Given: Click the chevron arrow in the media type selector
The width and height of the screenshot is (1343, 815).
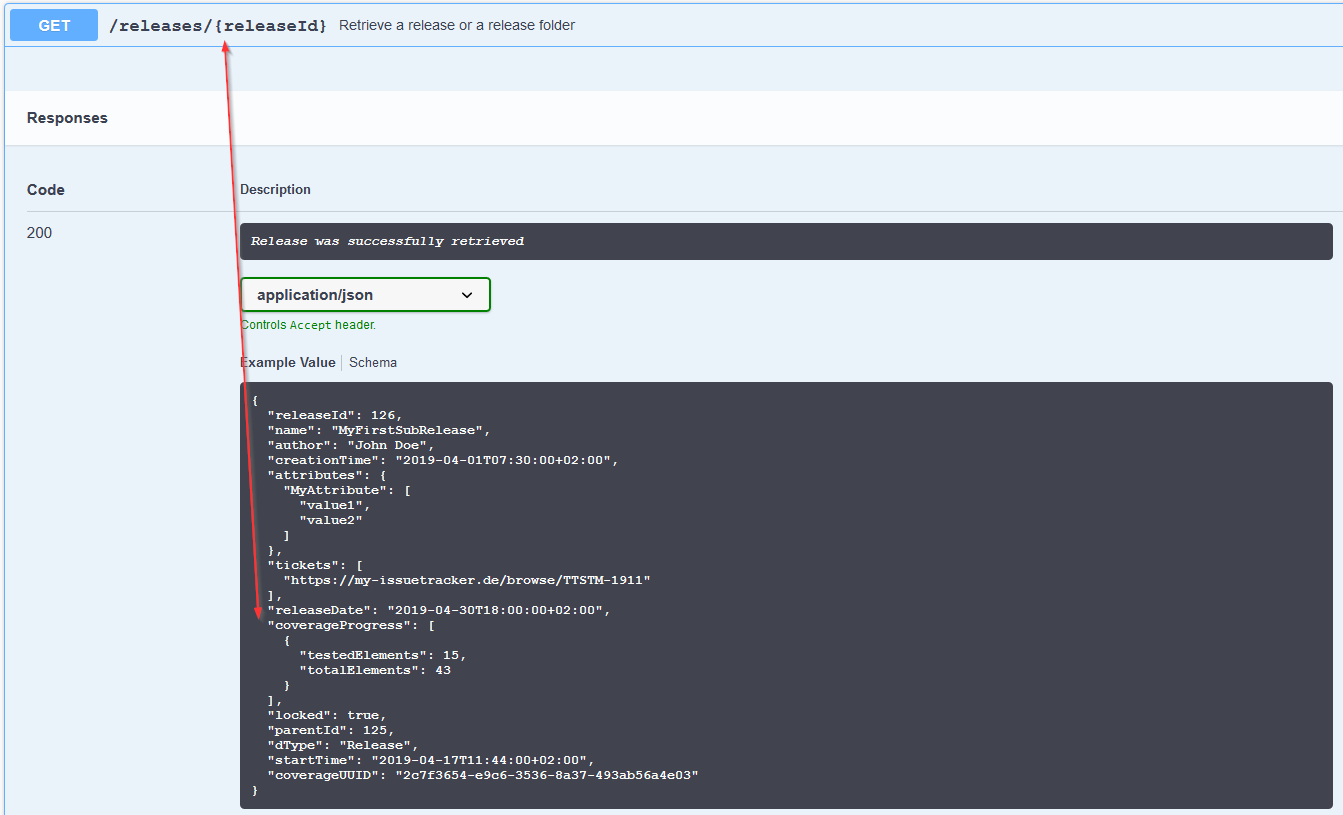Looking at the screenshot, I should click(x=466, y=295).
